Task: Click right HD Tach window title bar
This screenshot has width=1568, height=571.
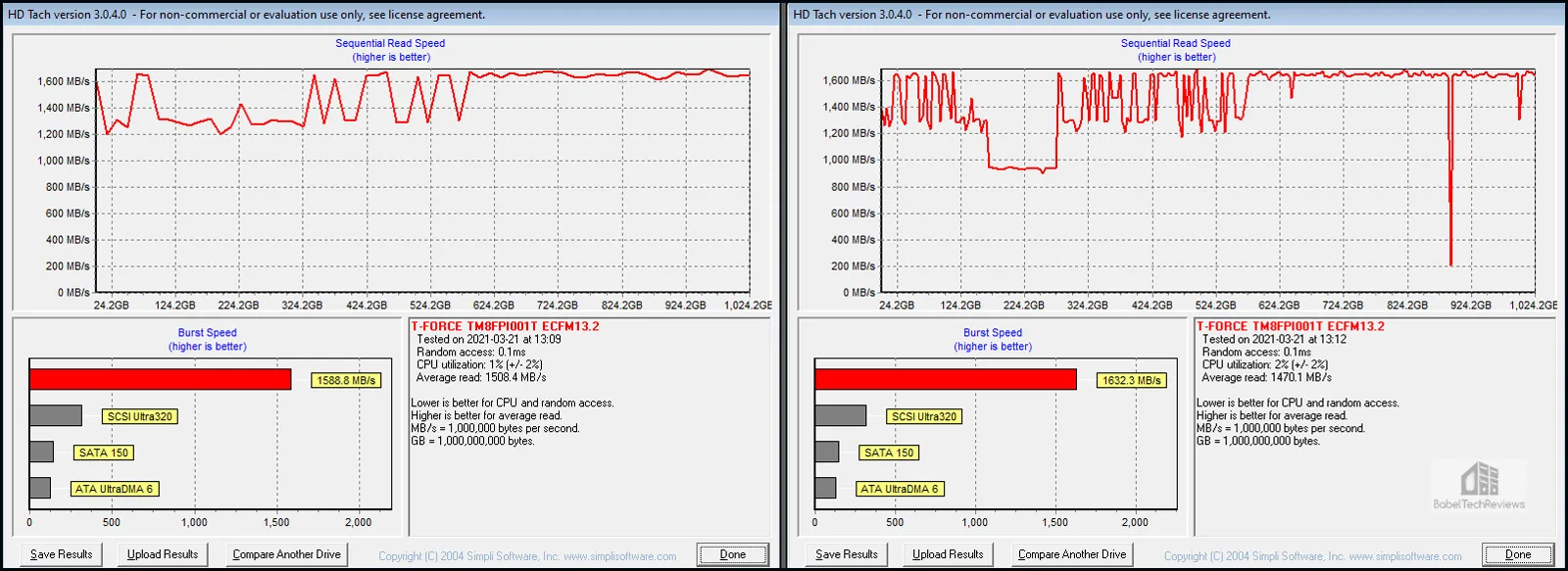Action: pos(1176,14)
